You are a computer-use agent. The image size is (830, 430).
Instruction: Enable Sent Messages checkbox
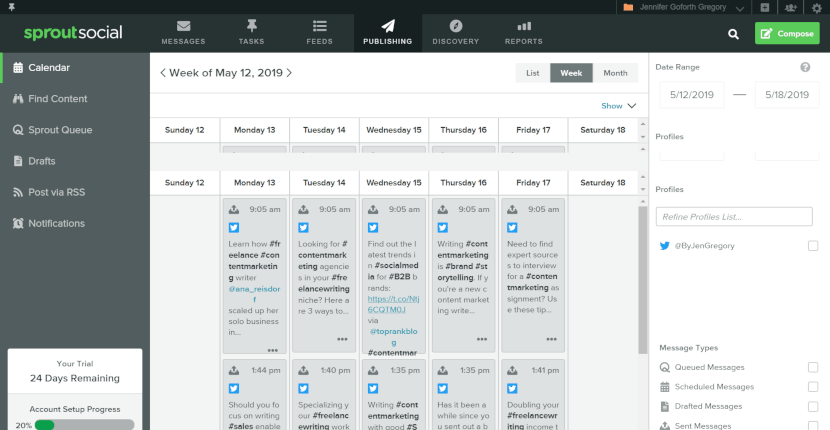pyautogui.click(x=813, y=425)
